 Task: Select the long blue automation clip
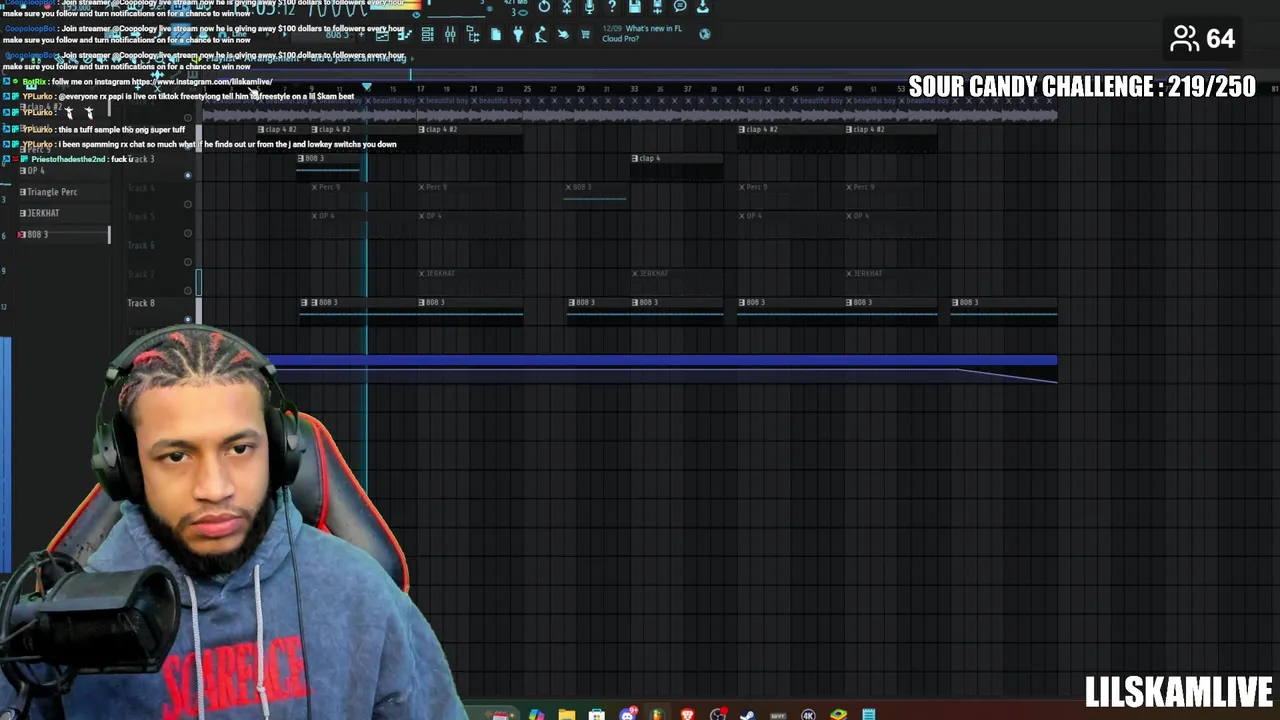pos(660,368)
